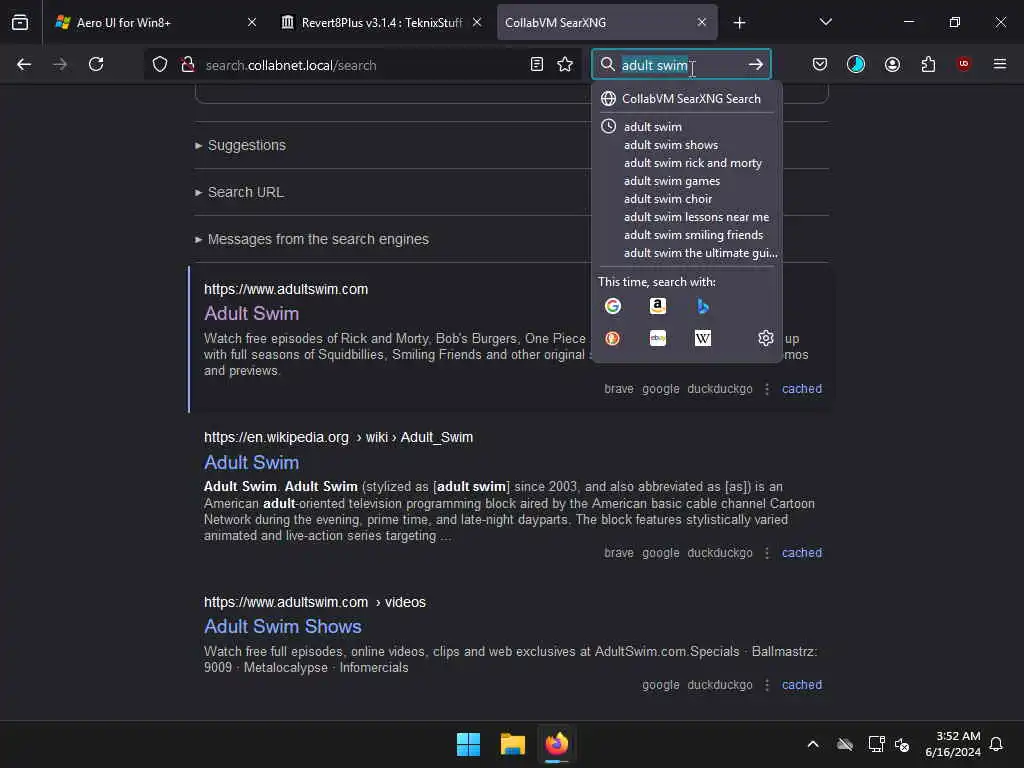The height and width of the screenshot is (768, 1024).
Task: Select 'adult swim shows' suggestion
Action: (x=686, y=145)
